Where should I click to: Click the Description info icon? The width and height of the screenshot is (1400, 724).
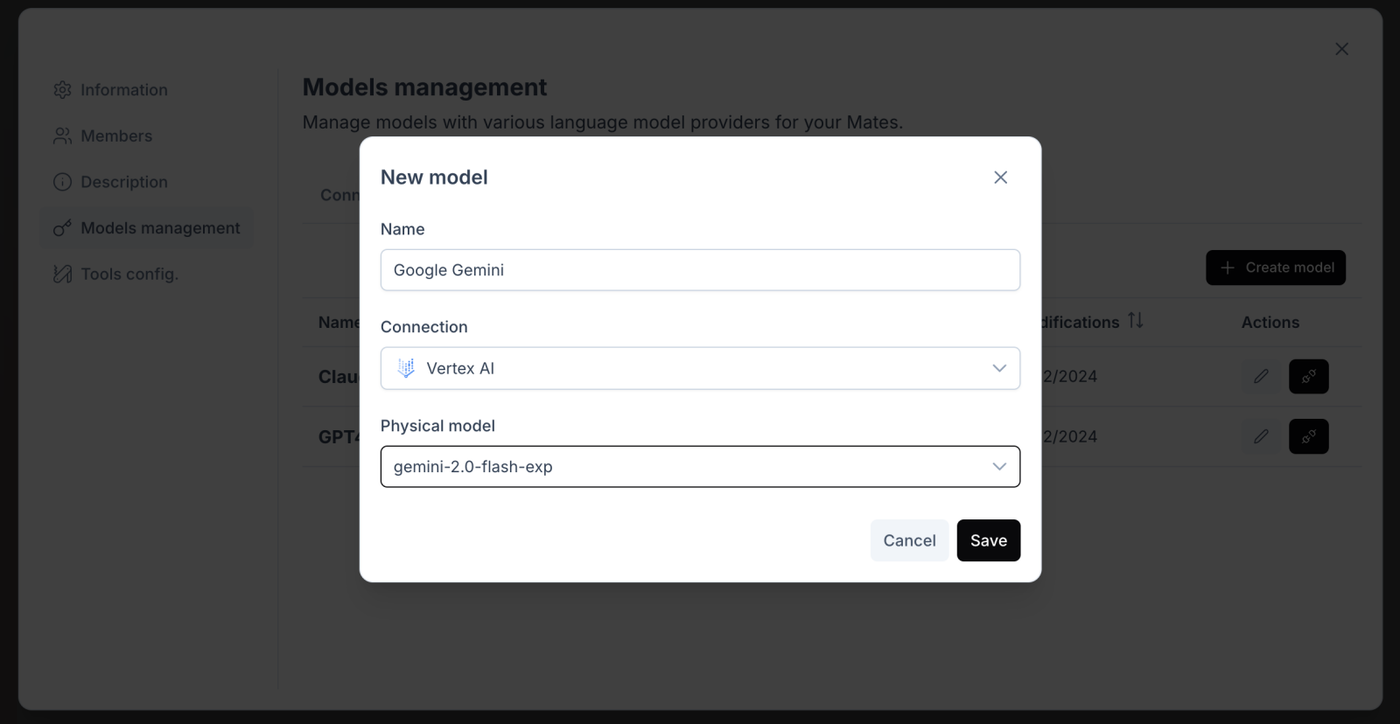[62, 182]
